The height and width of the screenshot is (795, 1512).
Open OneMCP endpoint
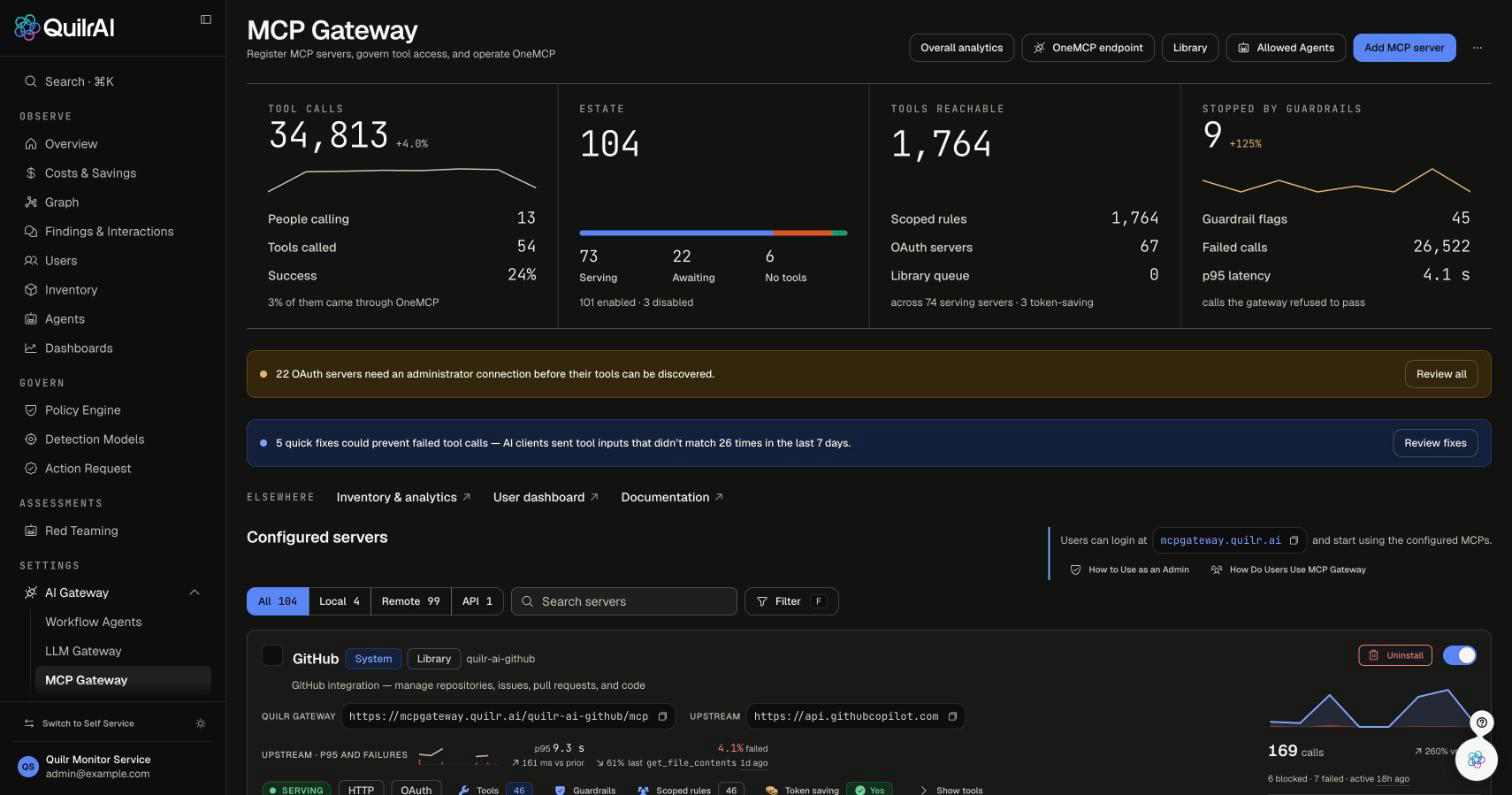click(x=1088, y=48)
